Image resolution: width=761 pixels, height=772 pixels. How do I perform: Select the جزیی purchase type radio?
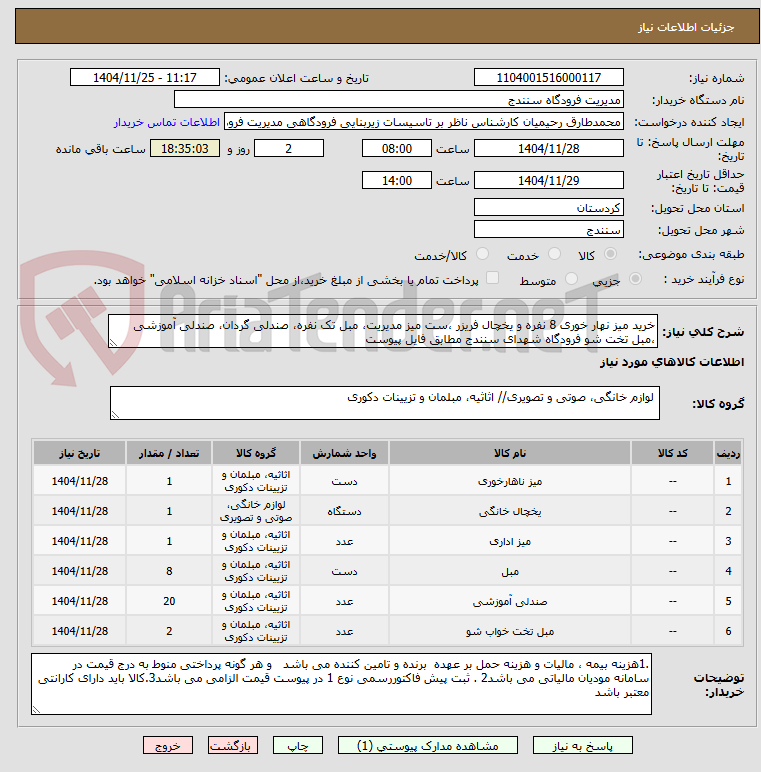[x=635, y=279]
